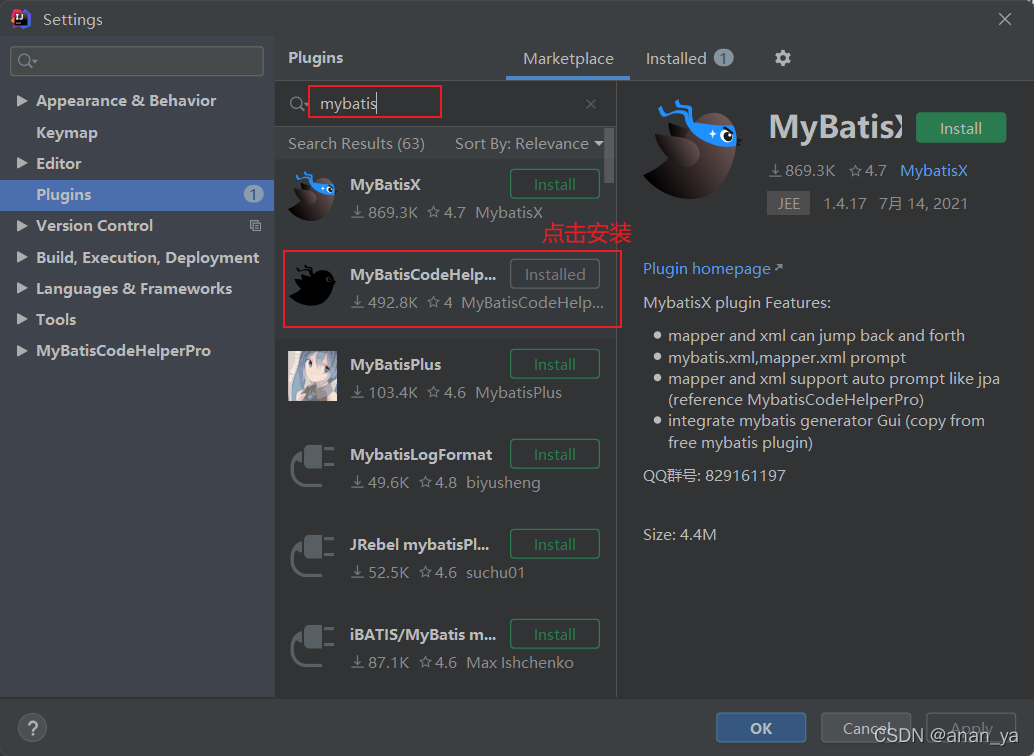The width and height of the screenshot is (1034, 756).
Task: Focus the plugin search field with mybatis
Action: (x=448, y=104)
